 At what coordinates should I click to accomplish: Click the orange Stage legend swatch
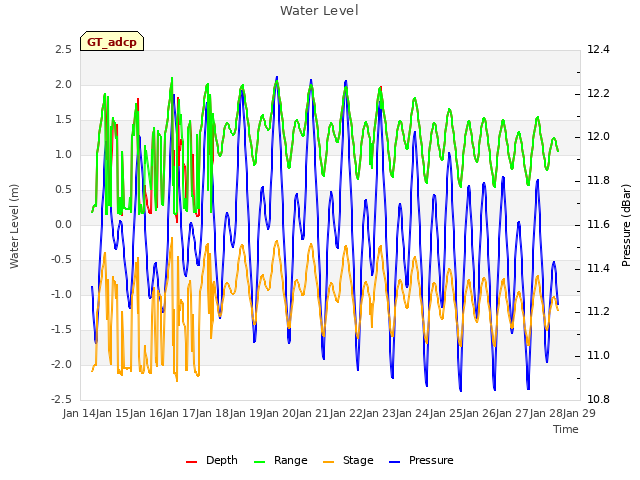tap(329, 462)
